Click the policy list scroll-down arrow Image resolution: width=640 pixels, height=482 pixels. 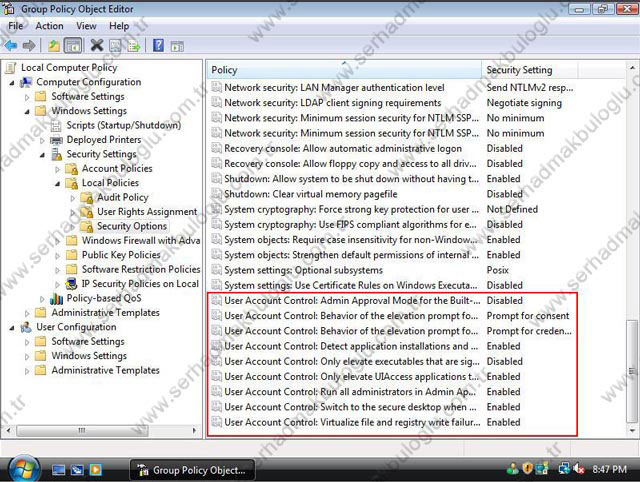[x=632, y=430]
